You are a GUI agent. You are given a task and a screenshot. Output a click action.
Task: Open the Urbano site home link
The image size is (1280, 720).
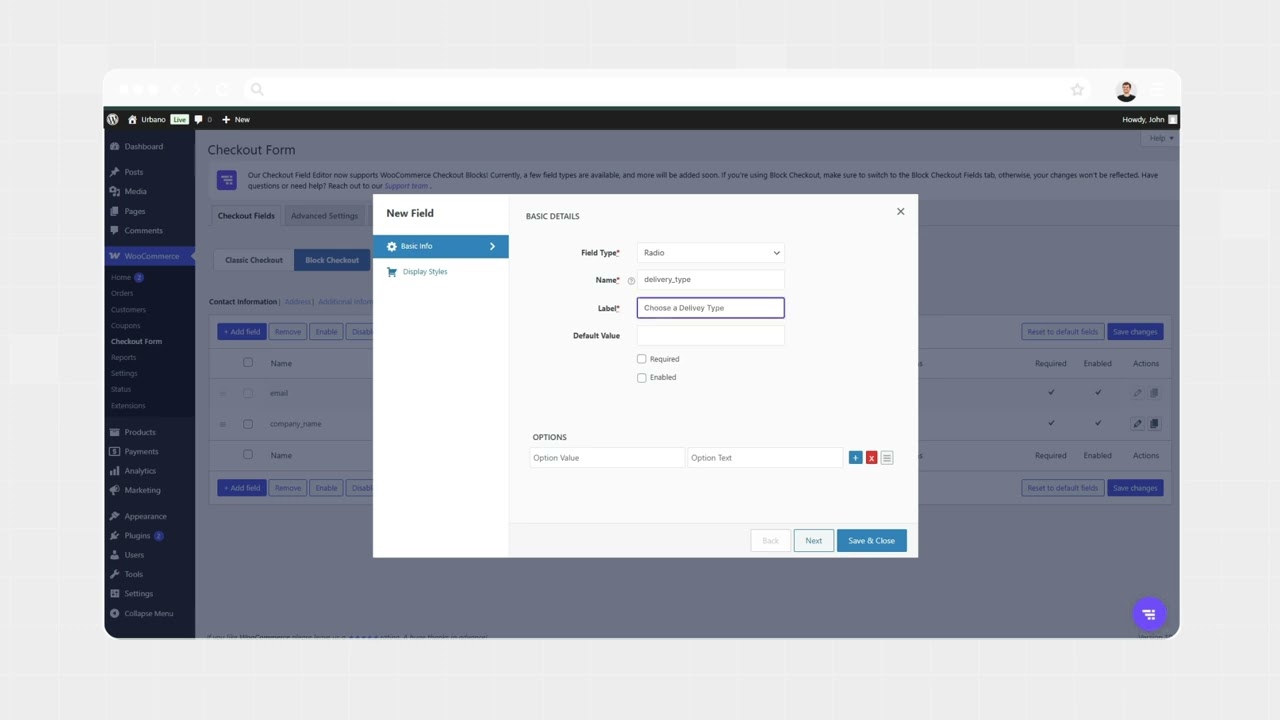point(146,119)
